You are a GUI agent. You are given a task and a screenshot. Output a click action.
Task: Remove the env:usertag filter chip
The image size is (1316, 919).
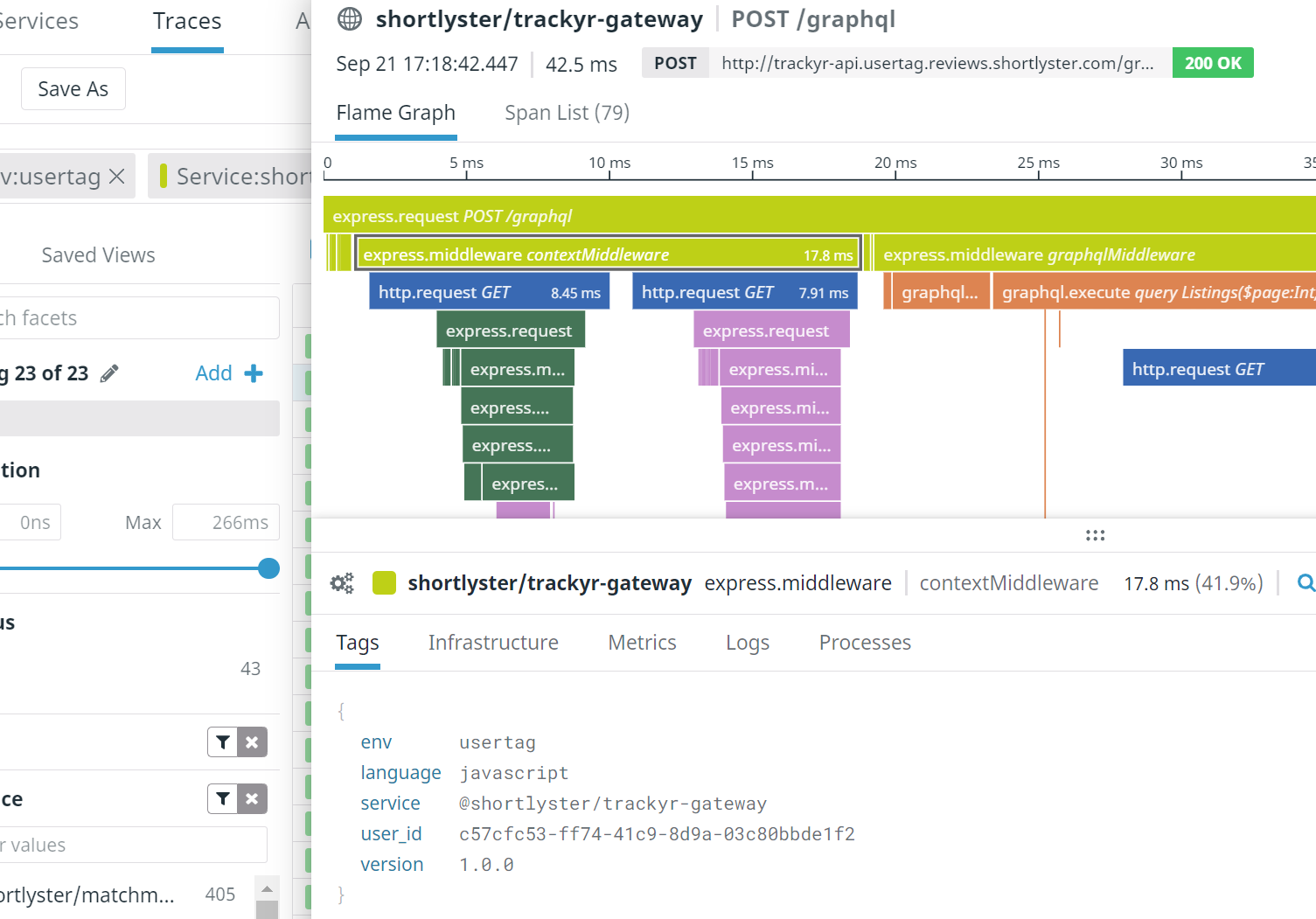(x=117, y=176)
